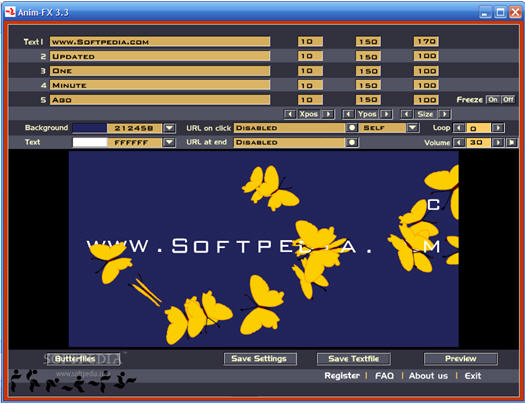This screenshot has width=525, height=404.
Task: Decrease Size with left arrow
Action: 406,114
